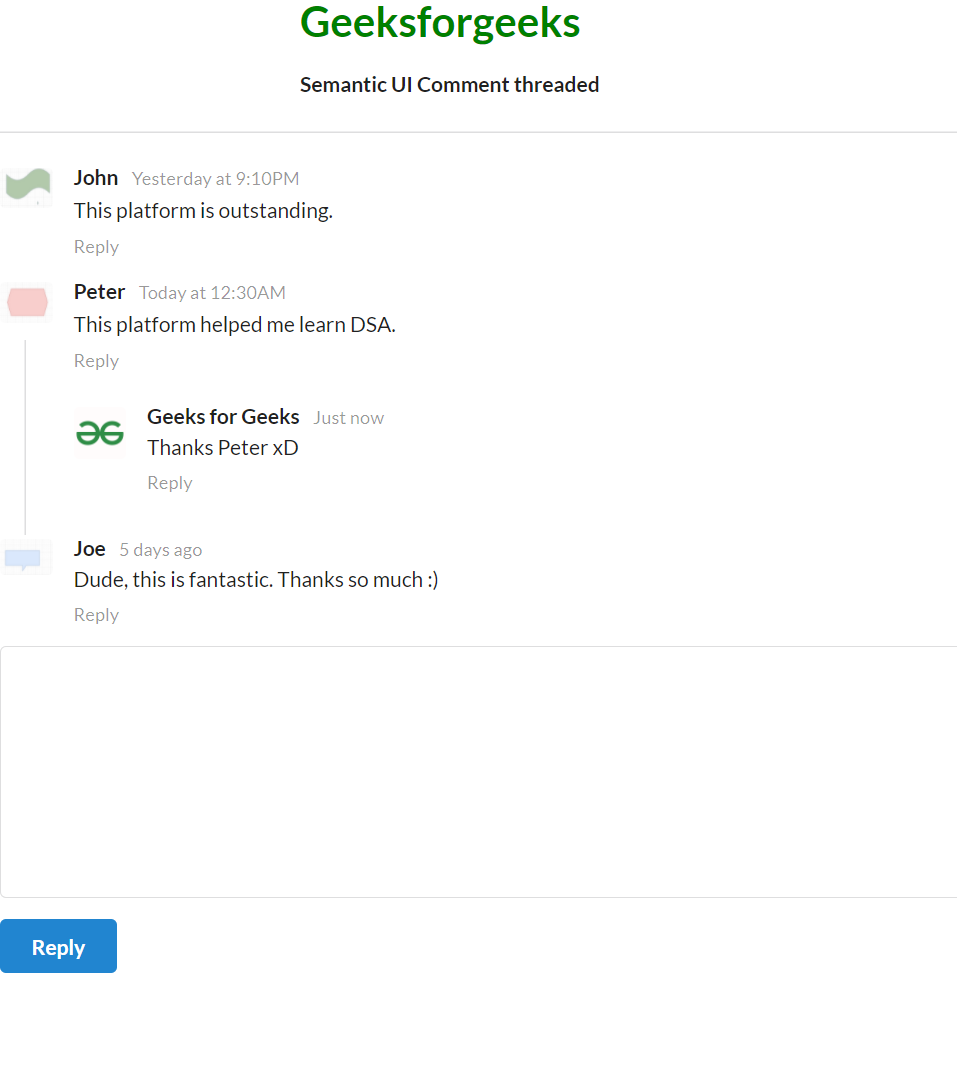Reply to Joe's fantastic comment
957x1072 pixels.
coord(96,615)
